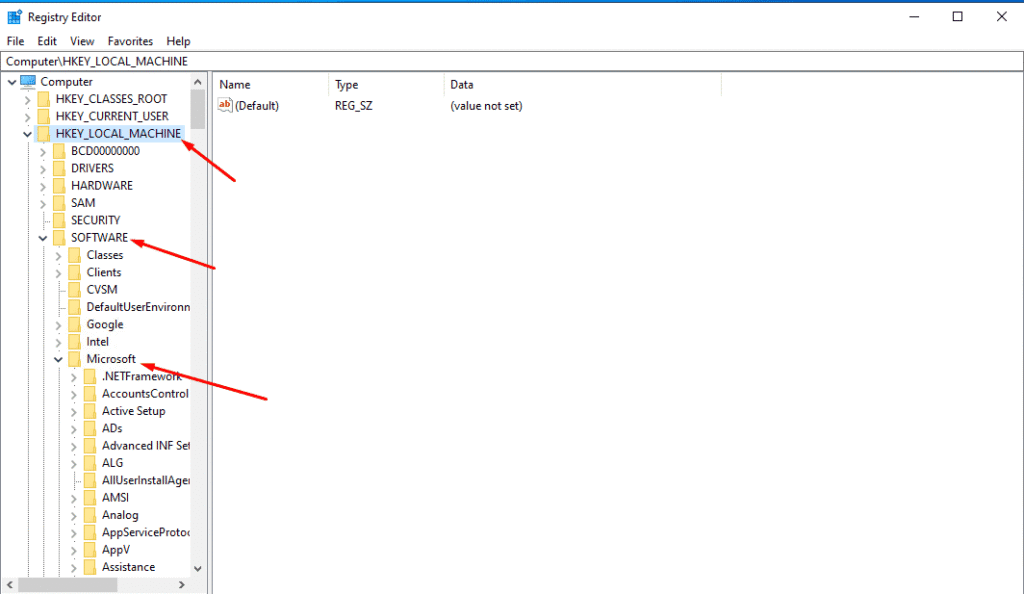Click the Registry Editor app icon in title bar

14,17
